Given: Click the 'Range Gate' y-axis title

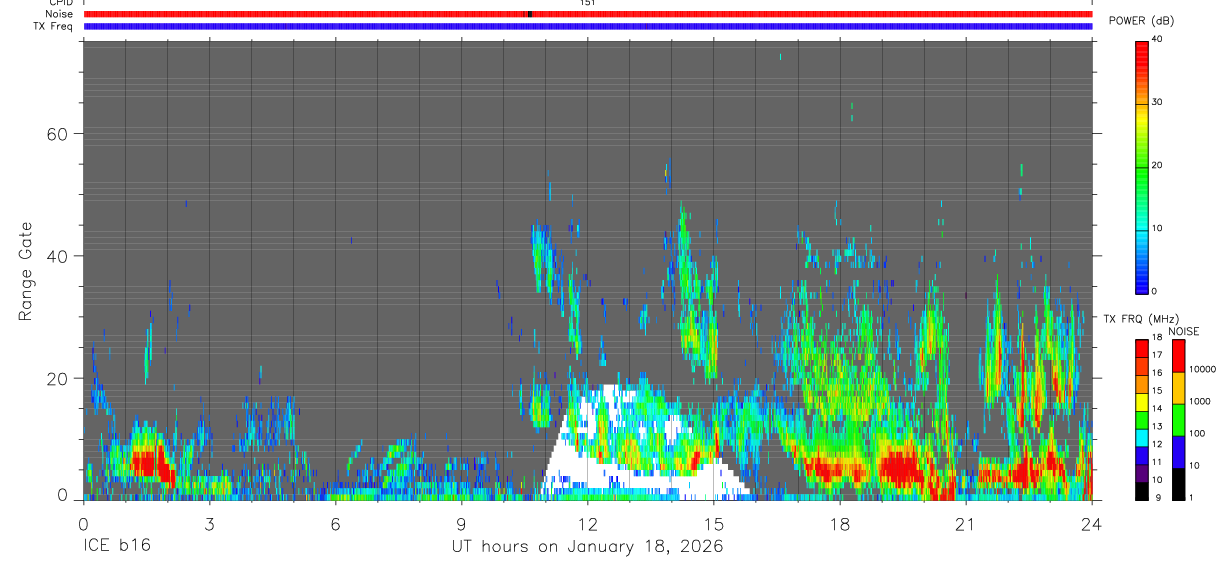Looking at the screenshot, I should point(26,271).
